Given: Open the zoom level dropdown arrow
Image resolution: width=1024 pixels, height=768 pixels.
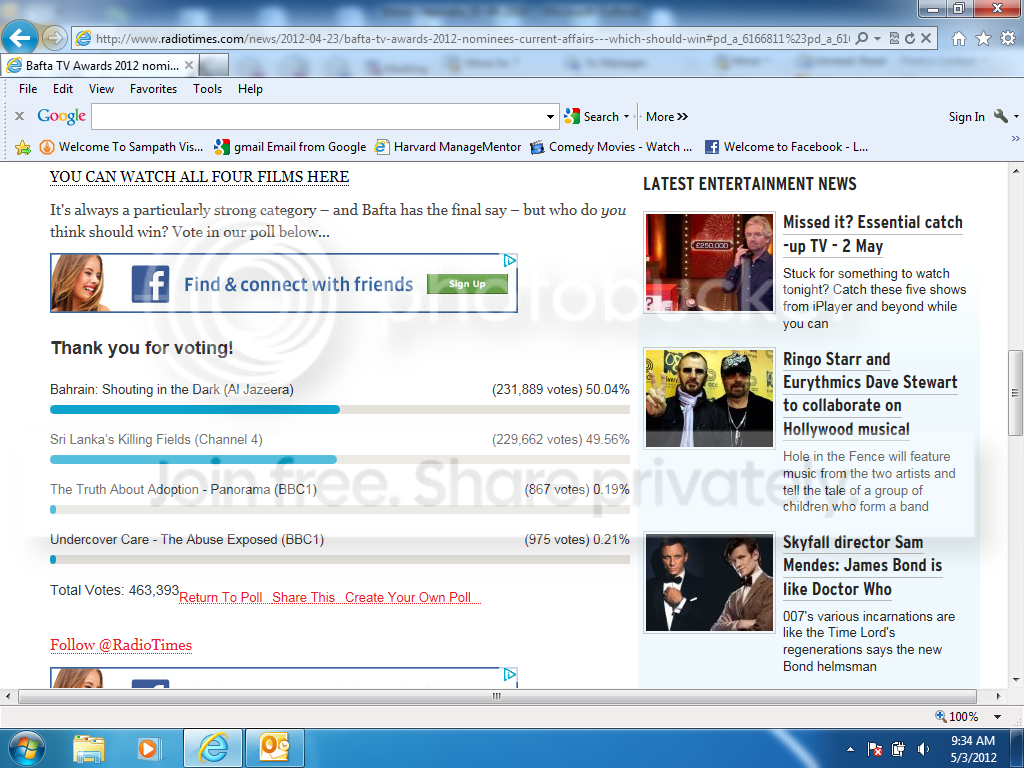Looking at the screenshot, I should [x=997, y=716].
